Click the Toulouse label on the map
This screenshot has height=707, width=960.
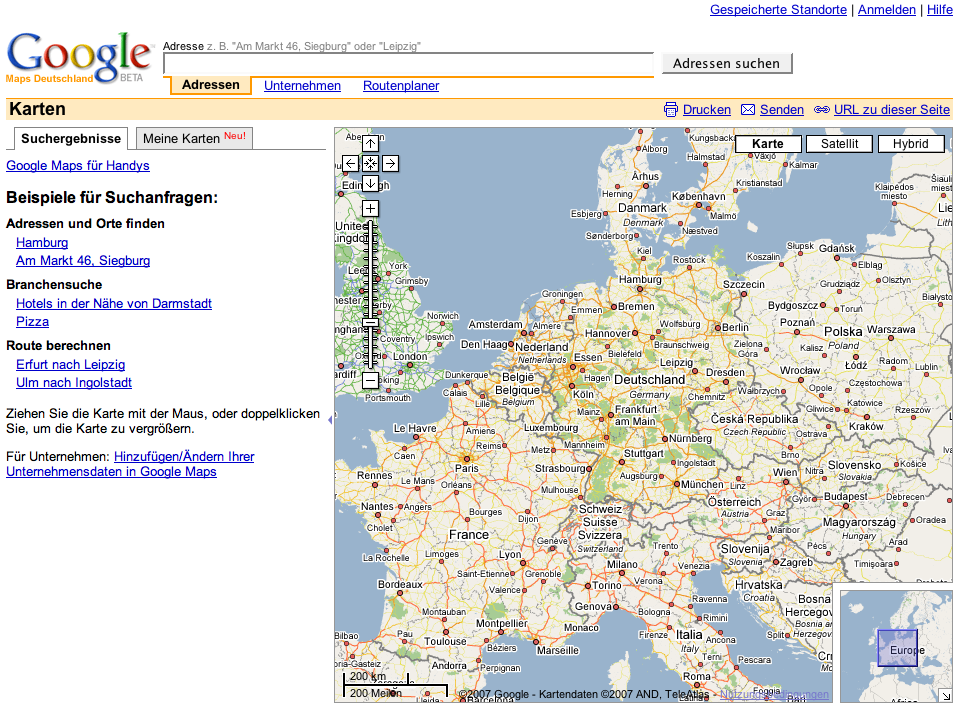(x=446, y=642)
